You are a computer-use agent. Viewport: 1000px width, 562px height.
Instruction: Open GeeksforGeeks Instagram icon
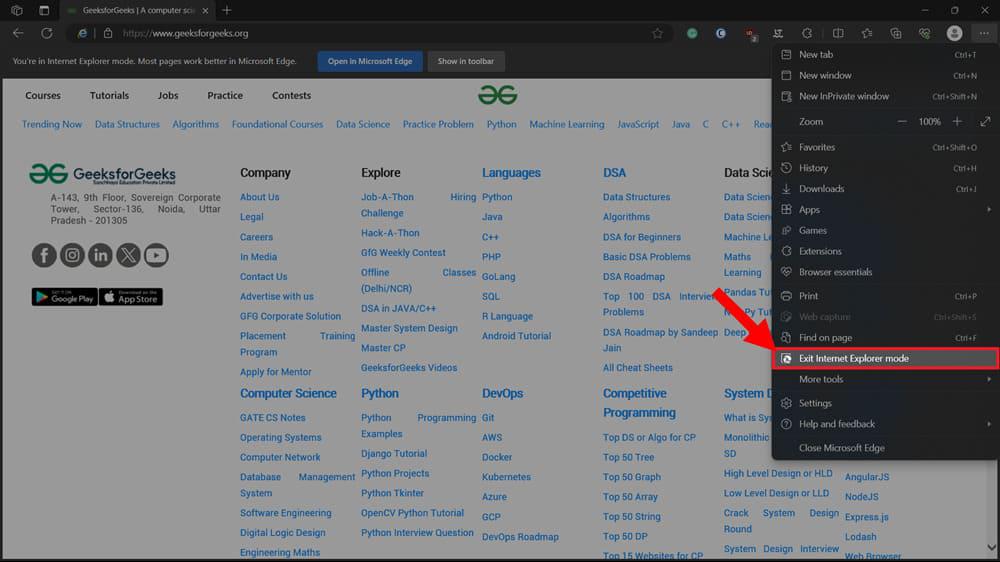tap(72, 255)
